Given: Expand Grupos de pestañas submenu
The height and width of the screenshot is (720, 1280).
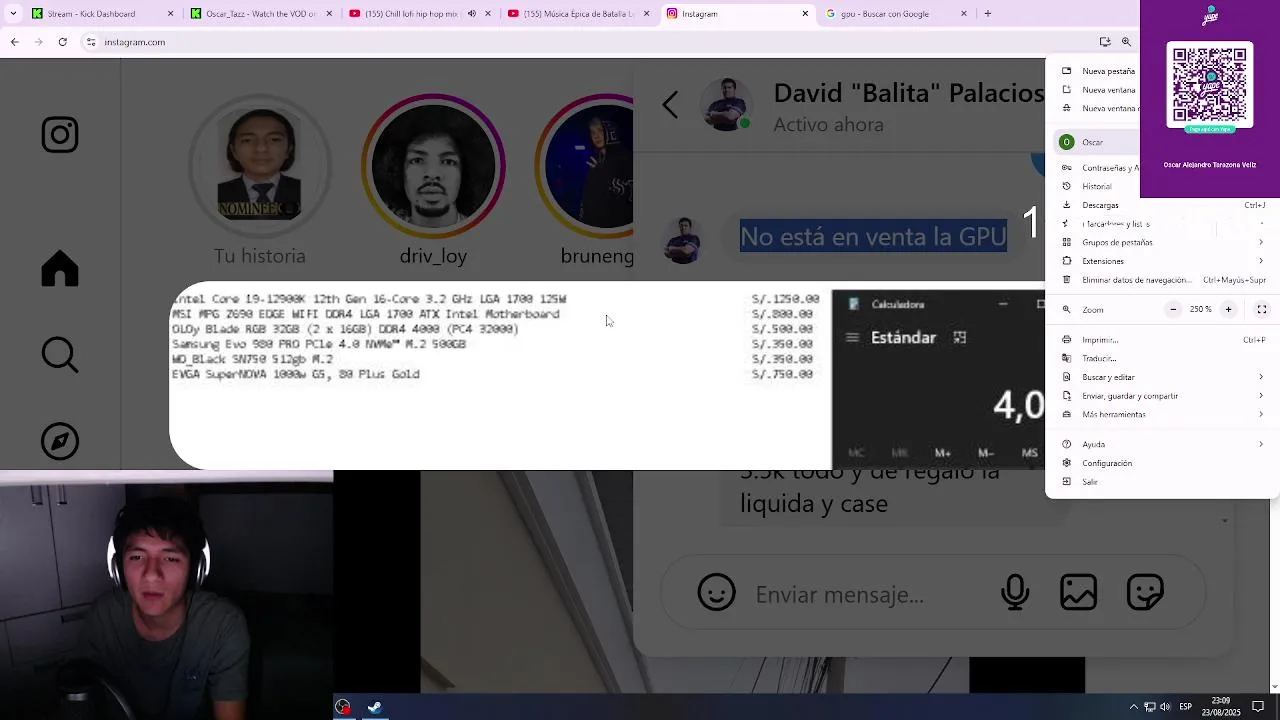Looking at the screenshot, I should click(1260, 243).
